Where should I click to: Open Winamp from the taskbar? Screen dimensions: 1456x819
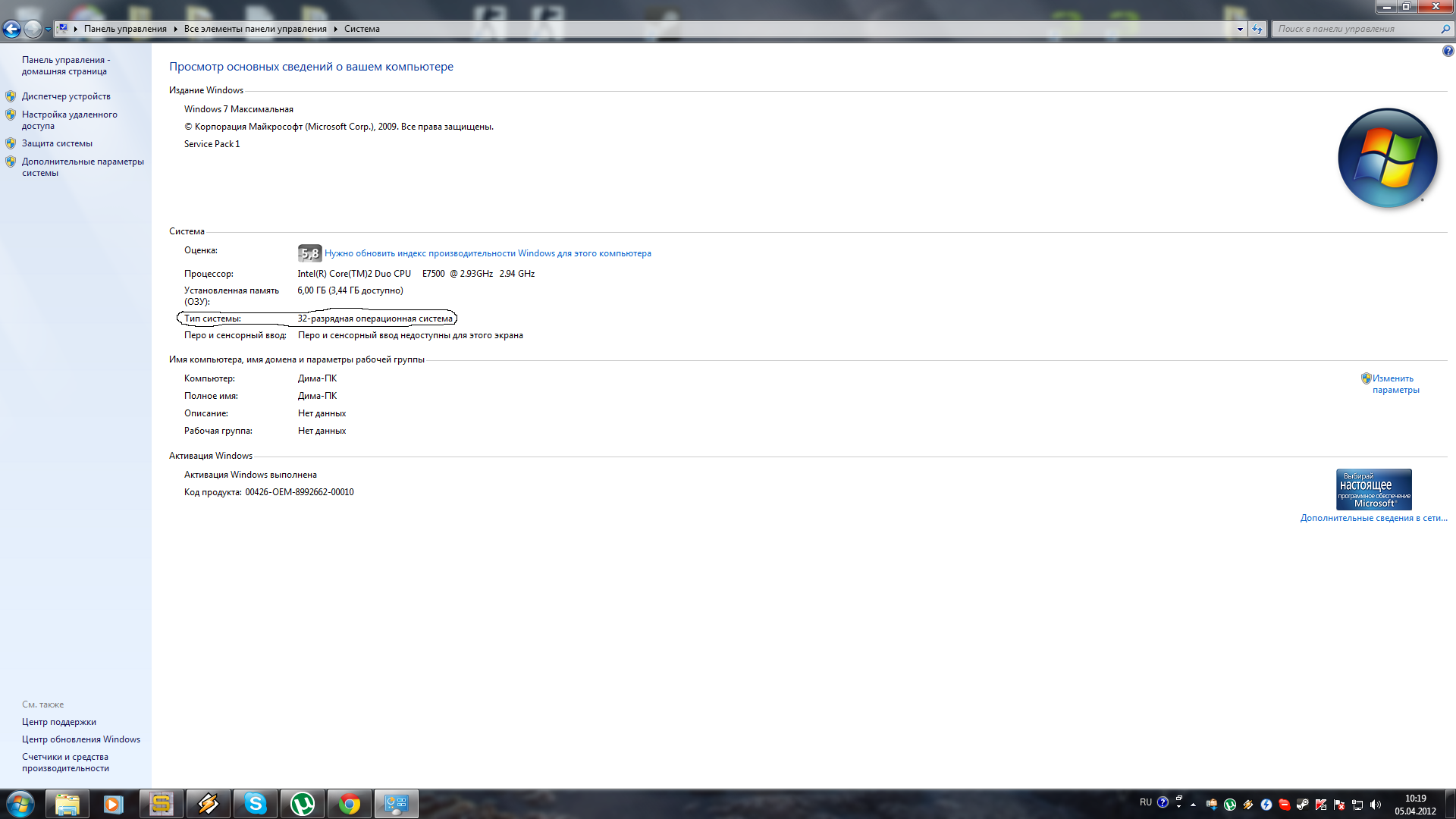(208, 804)
